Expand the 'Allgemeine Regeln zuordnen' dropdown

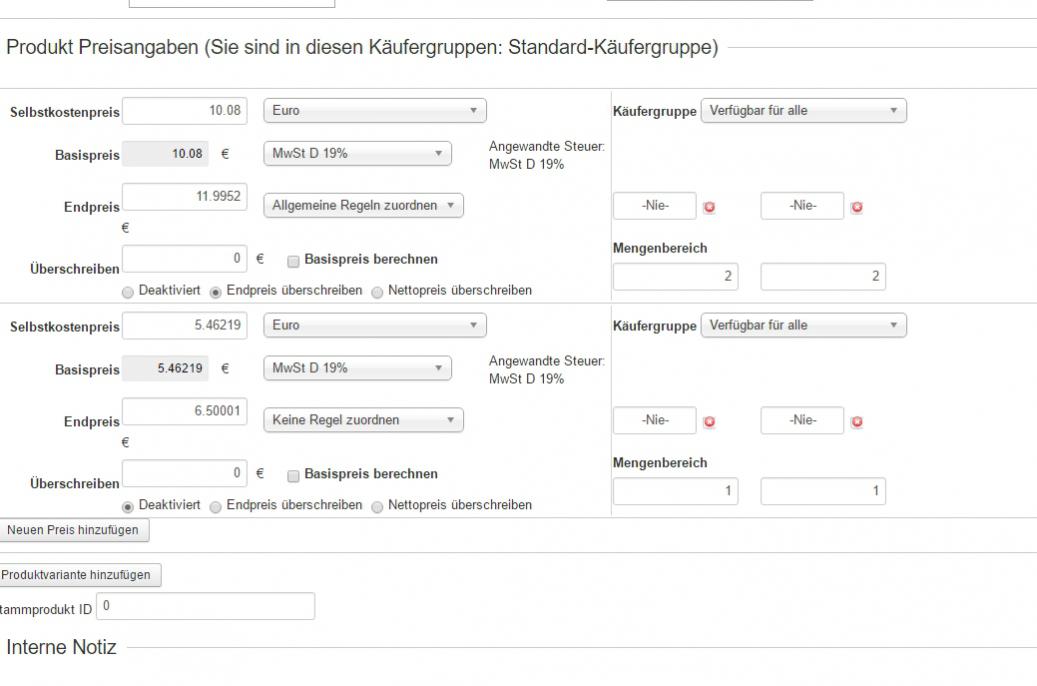(363, 206)
